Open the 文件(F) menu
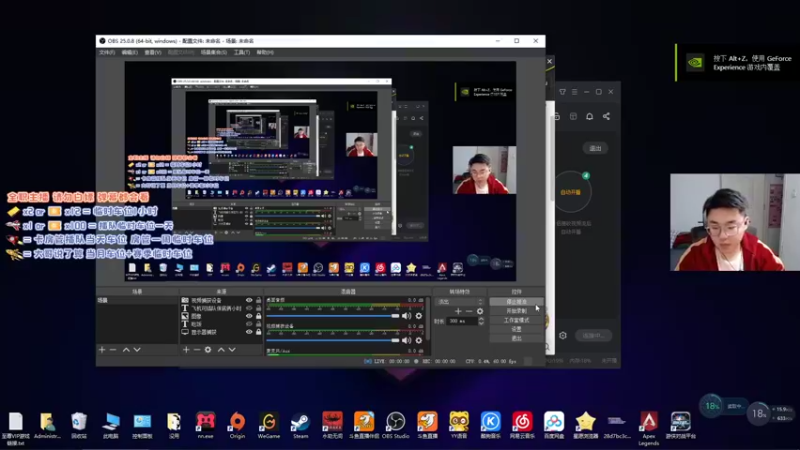The height and width of the screenshot is (450, 800). tap(107, 53)
